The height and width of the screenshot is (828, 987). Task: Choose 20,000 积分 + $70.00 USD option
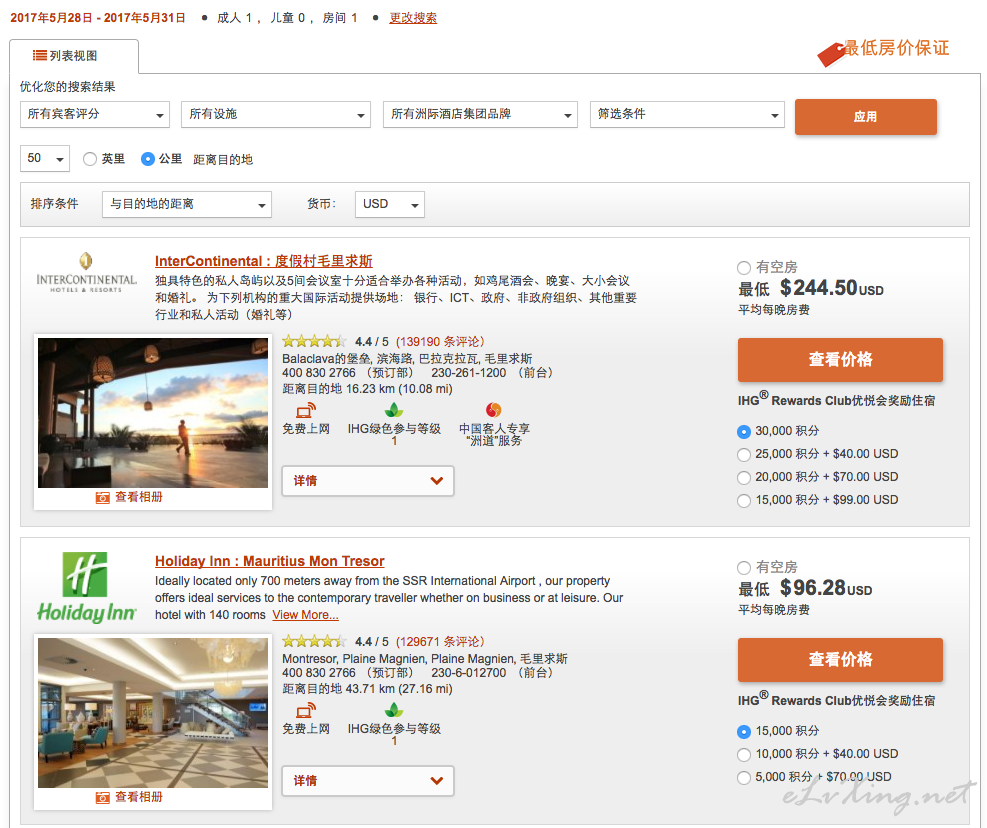tap(744, 477)
